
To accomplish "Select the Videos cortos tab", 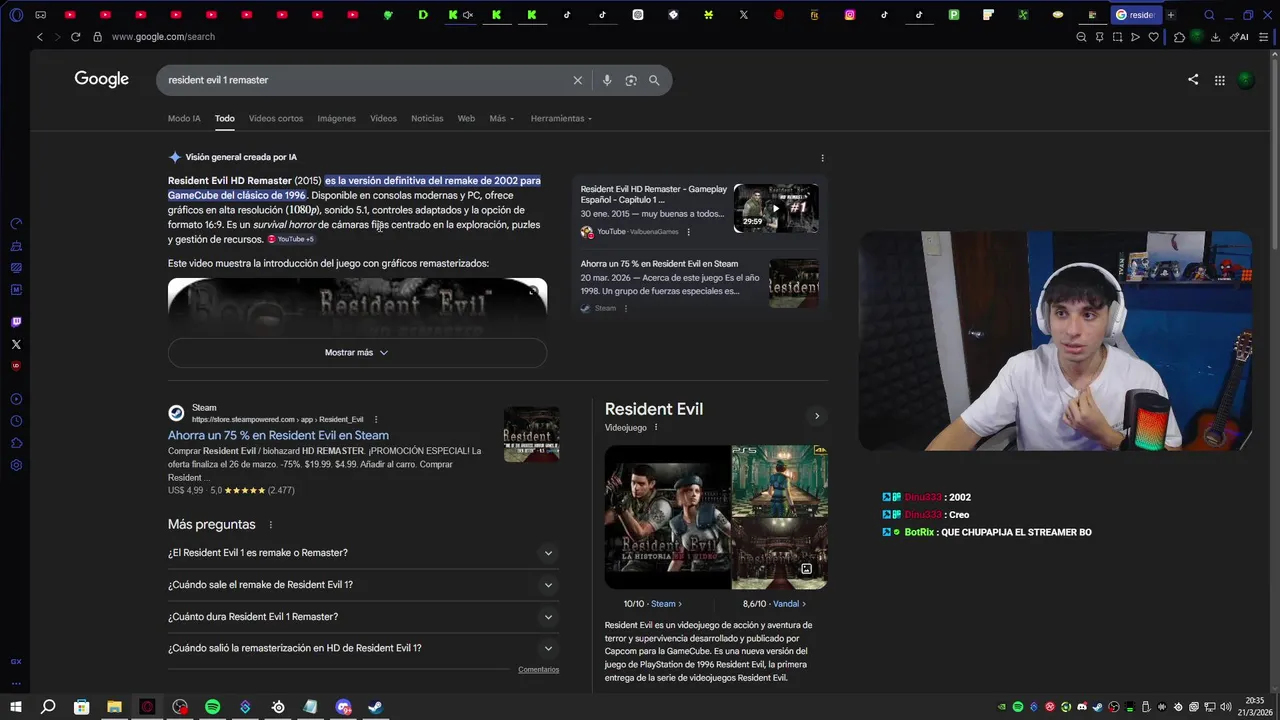I will (x=276, y=118).
